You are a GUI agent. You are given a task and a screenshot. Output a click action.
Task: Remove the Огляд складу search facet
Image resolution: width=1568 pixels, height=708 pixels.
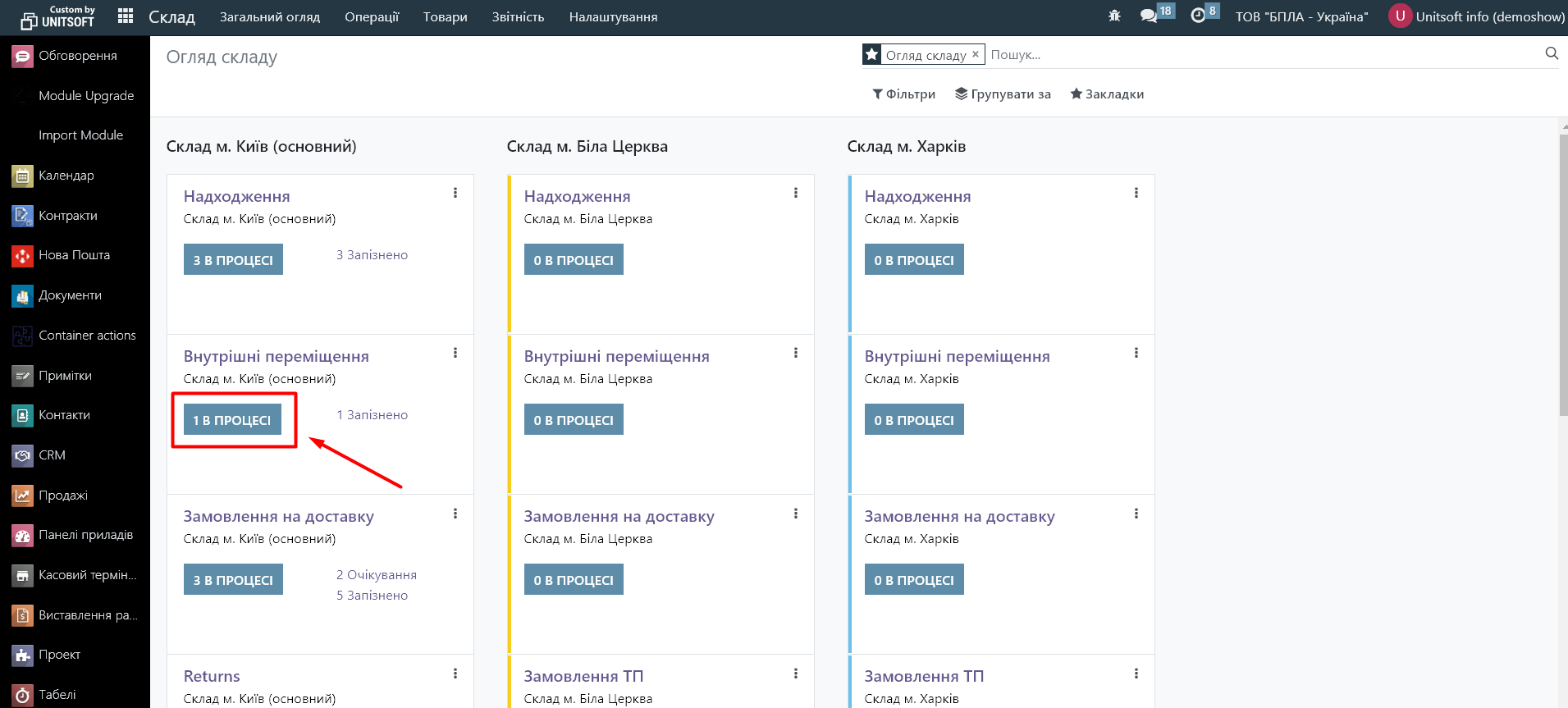click(x=976, y=55)
